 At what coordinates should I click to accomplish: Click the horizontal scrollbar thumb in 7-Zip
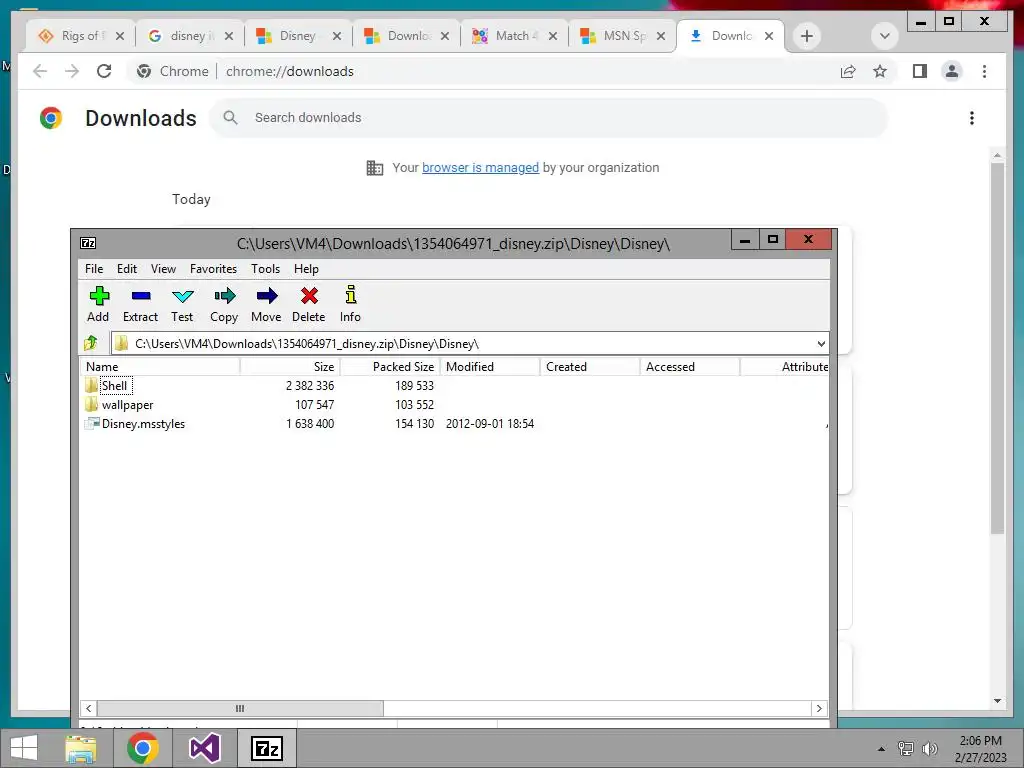click(x=240, y=709)
